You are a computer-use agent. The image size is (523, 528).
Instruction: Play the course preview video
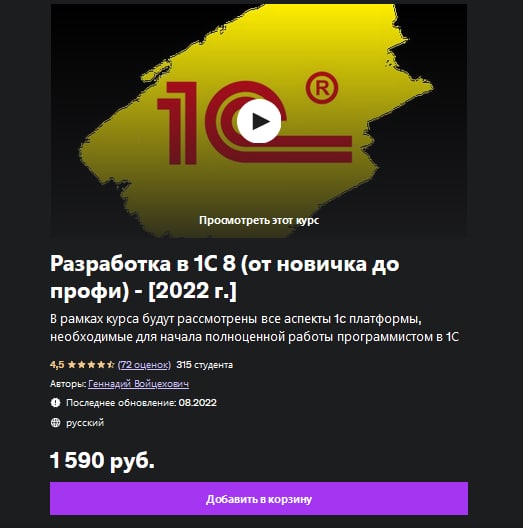pyautogui.click(x=259, y=121)
